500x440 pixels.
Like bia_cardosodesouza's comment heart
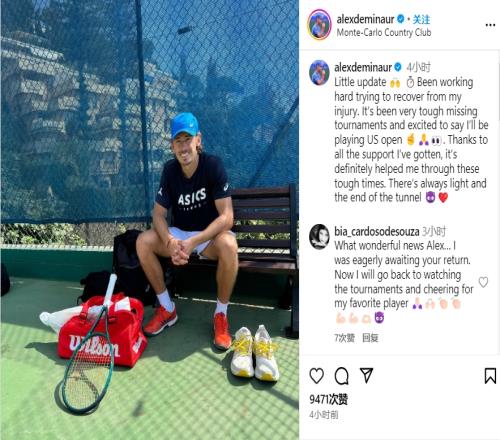(483, 282)
